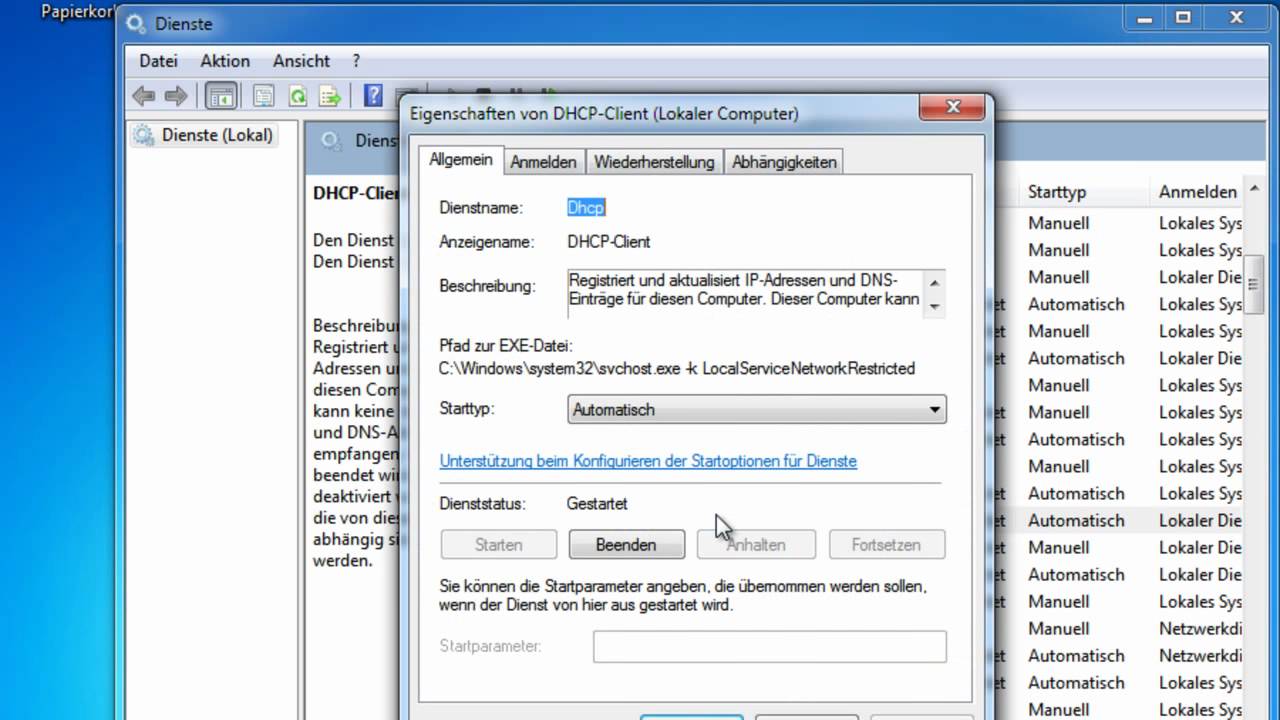
Task: Open the Aktion menu
Action: tap(225, 61)
